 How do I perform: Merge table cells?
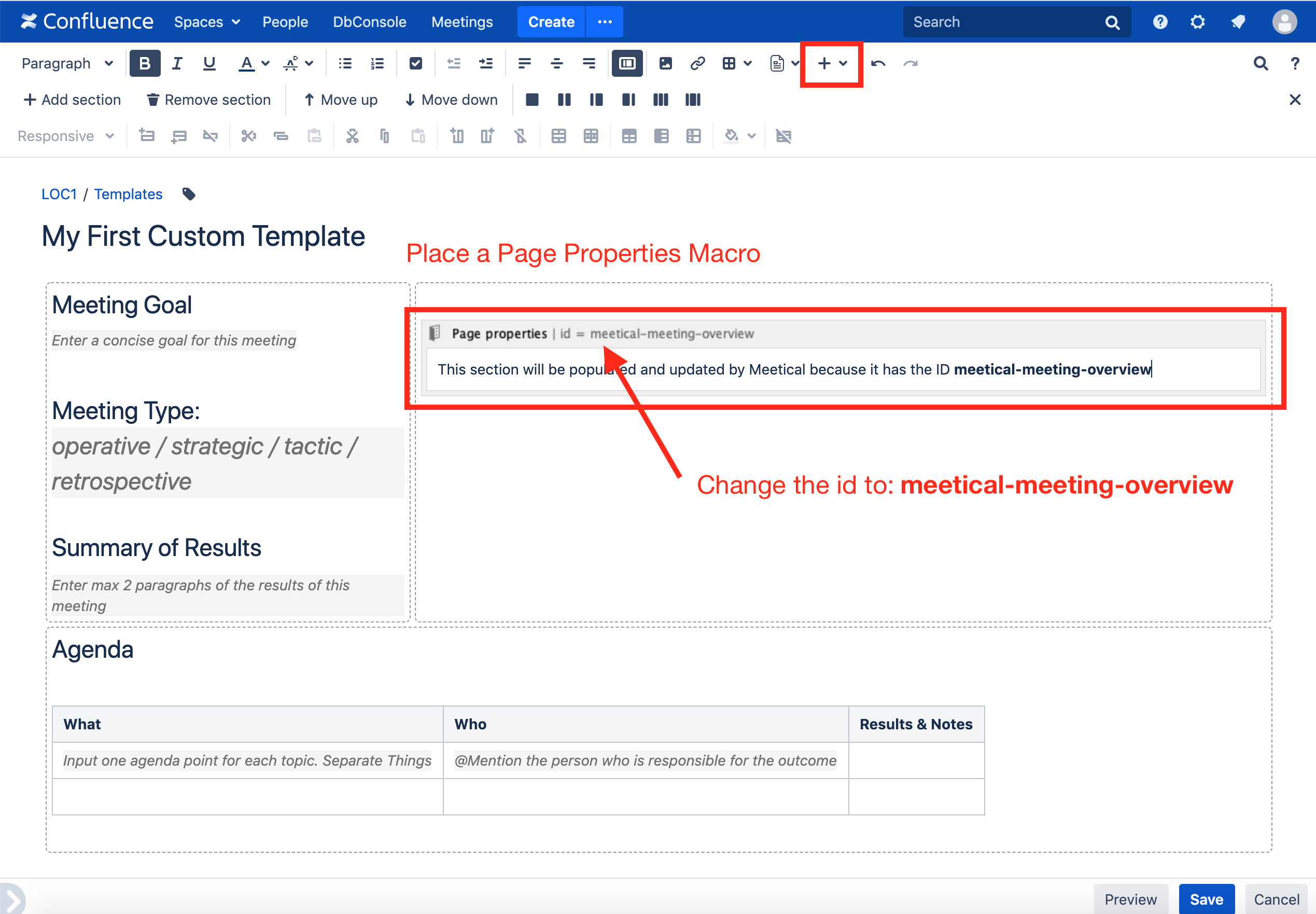pyautogui.click(x=558, y=136)
